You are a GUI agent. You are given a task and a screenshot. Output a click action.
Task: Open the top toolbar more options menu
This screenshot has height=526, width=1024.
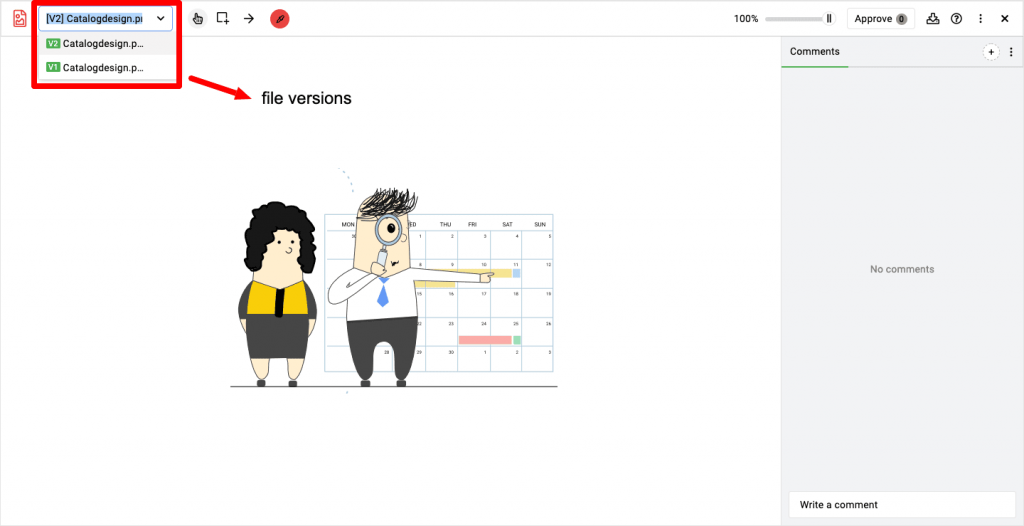(x=980, y=19)
